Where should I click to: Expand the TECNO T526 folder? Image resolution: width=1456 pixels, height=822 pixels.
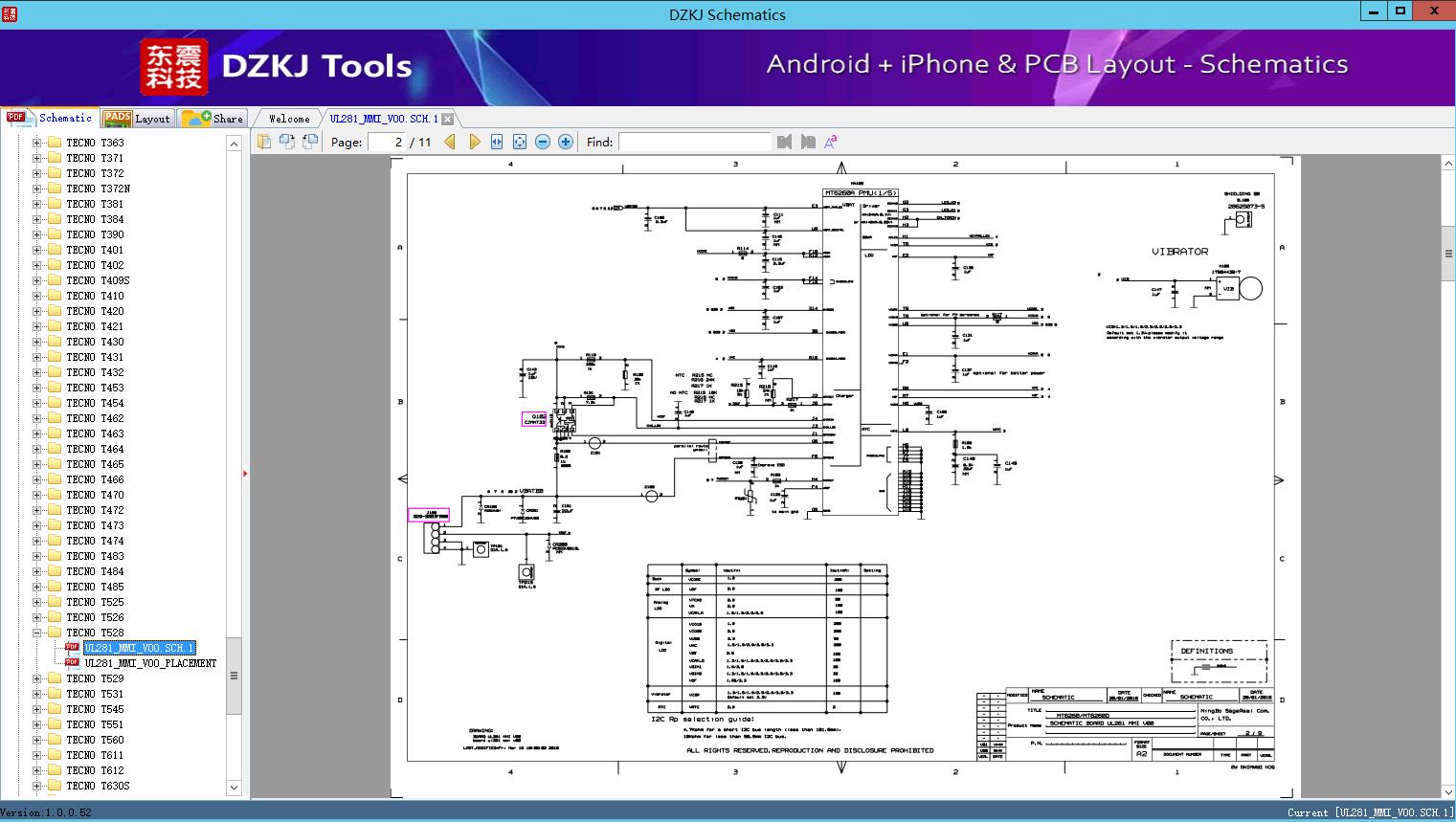click(37, 617)
